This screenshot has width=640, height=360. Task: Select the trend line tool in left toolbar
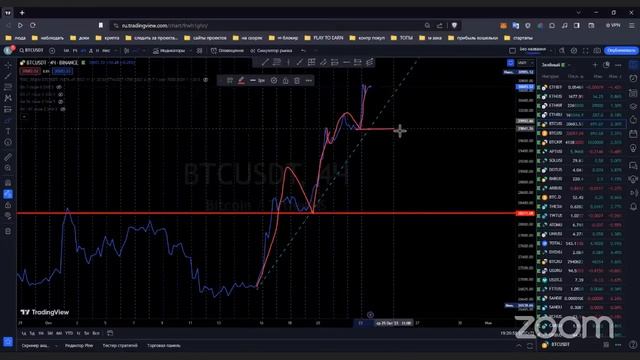8,76
